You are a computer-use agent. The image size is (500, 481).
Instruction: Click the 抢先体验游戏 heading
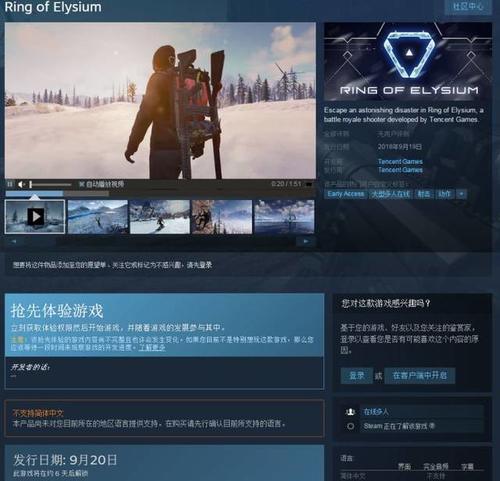coord(57,311)
